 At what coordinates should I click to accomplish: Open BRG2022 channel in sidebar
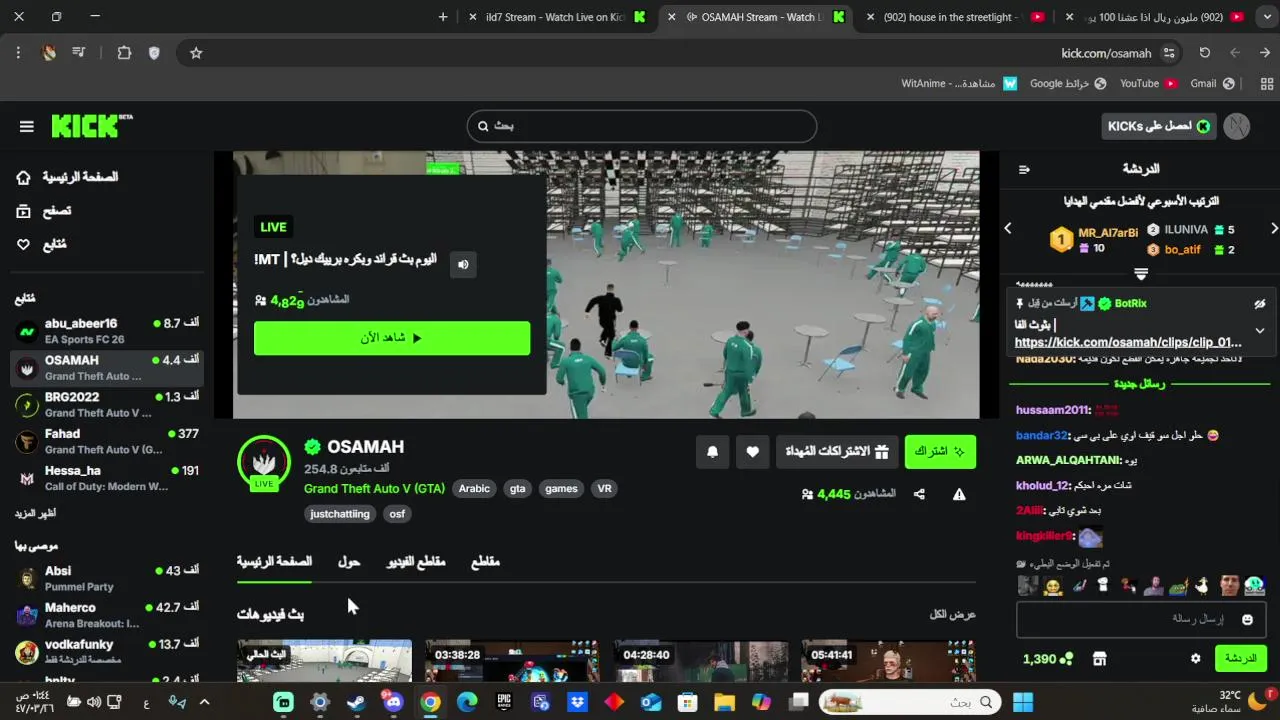[107, 405]
